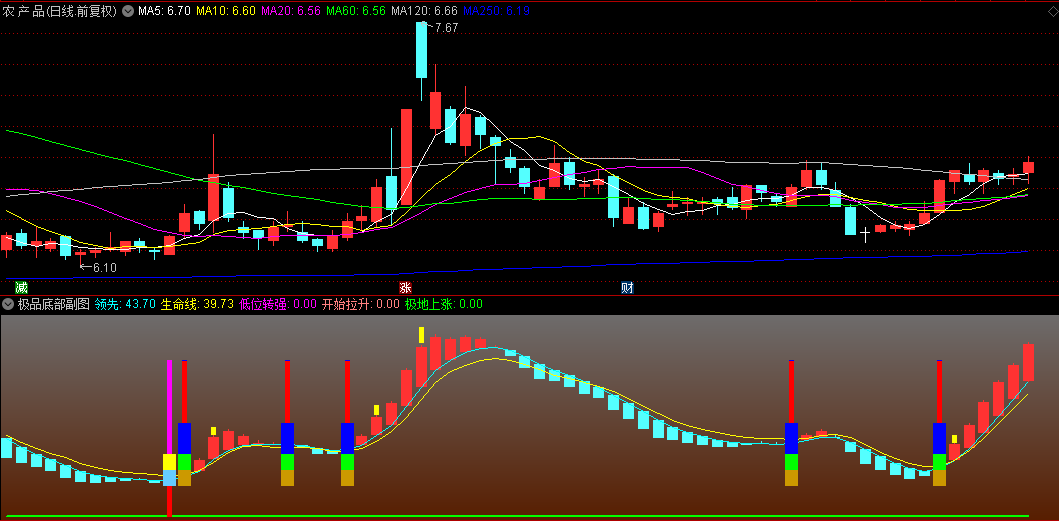This screenshot has width=1059, height=521.
Task: Select the 开始拉升: 0.00 value
Action: pyautogui.click(x=361, y=304)
